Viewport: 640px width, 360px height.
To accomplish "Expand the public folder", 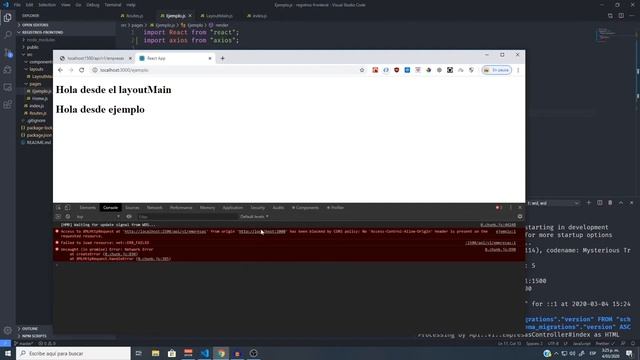I will 32,47.
